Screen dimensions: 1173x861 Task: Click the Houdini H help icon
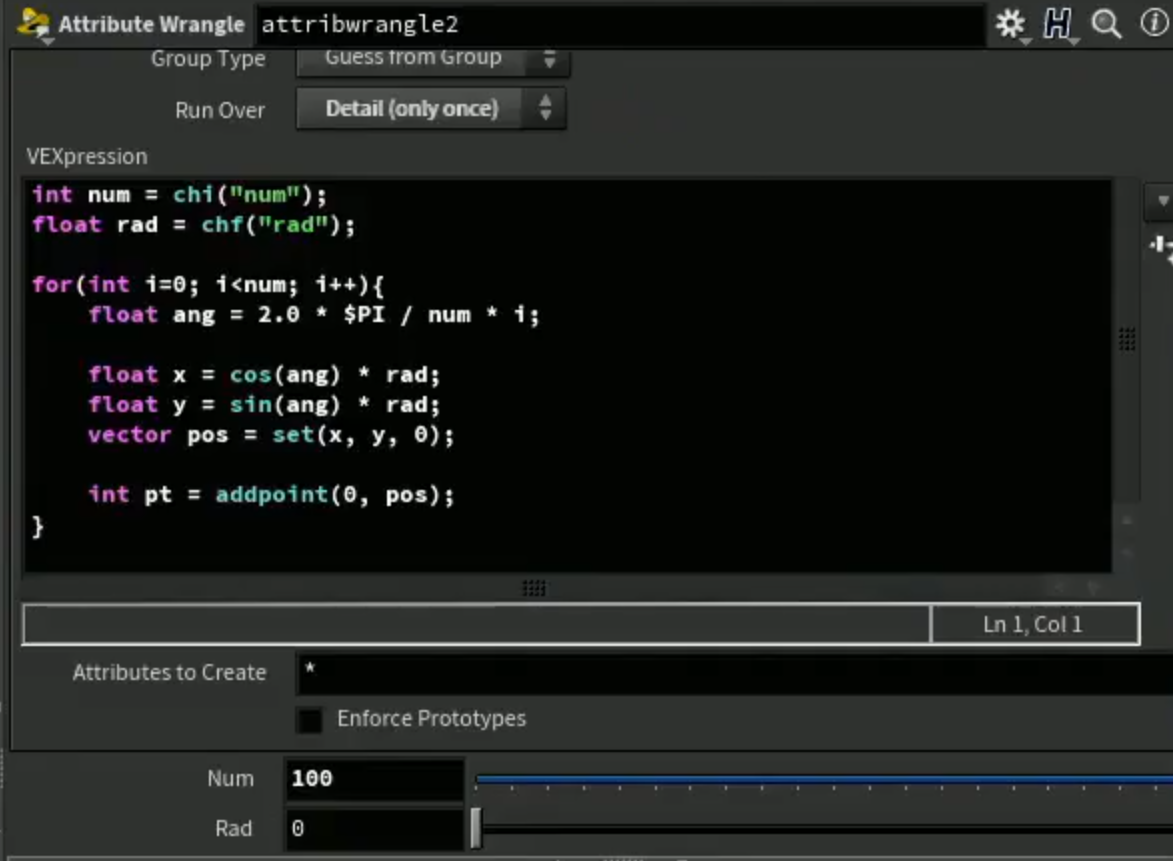click(1057, 24)
